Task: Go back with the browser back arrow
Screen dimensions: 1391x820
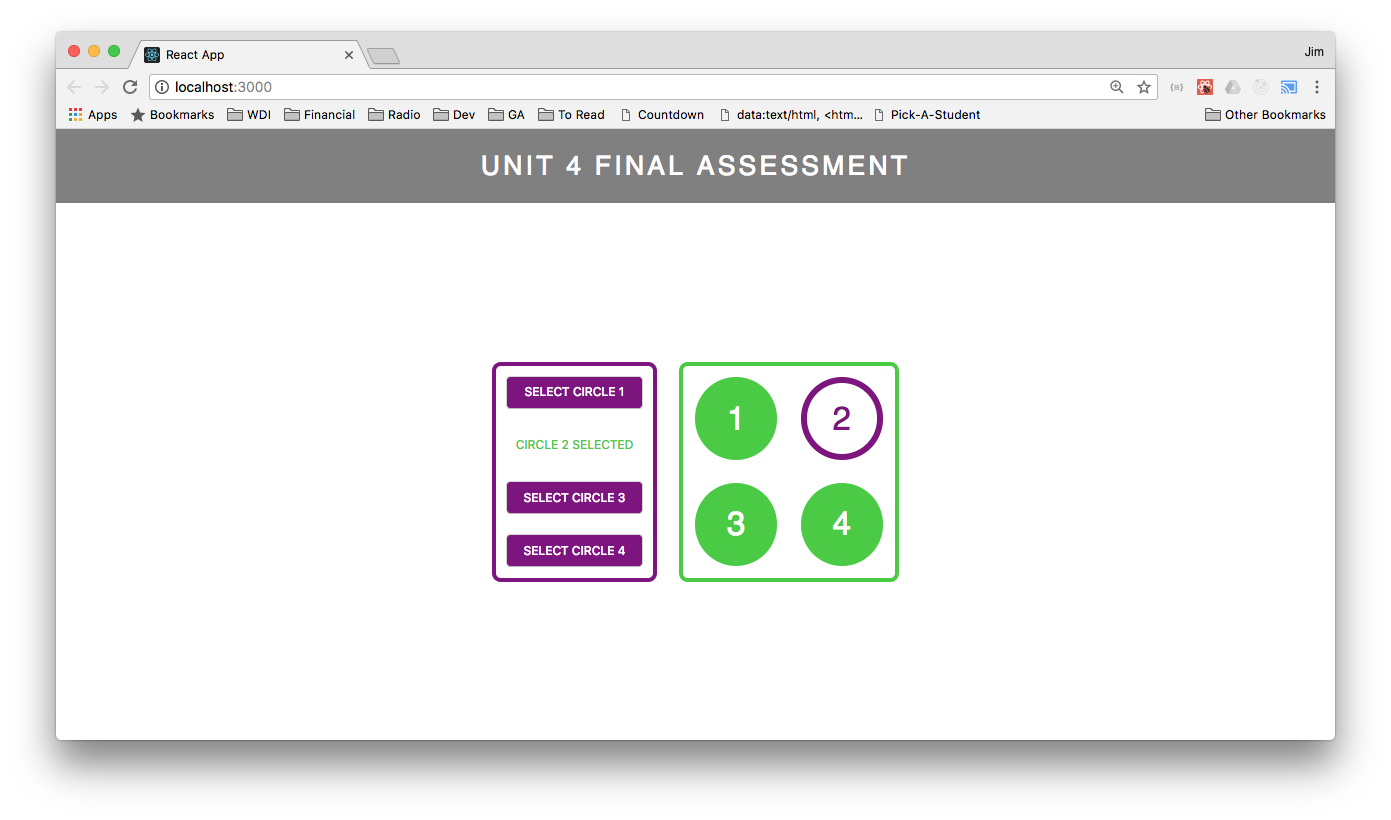Action: pyautogui.click(x=74, y=87)
